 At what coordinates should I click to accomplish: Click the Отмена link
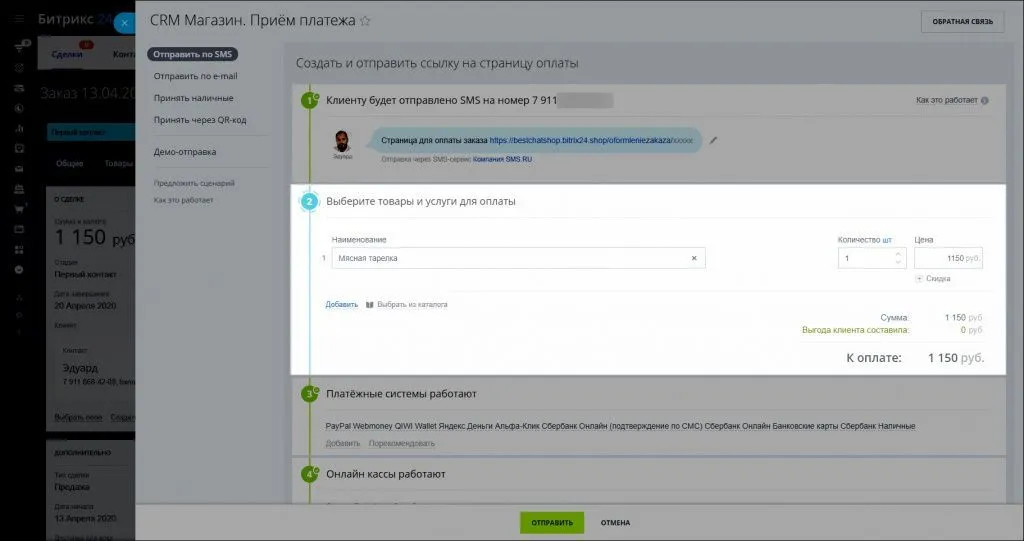point(615,523)
